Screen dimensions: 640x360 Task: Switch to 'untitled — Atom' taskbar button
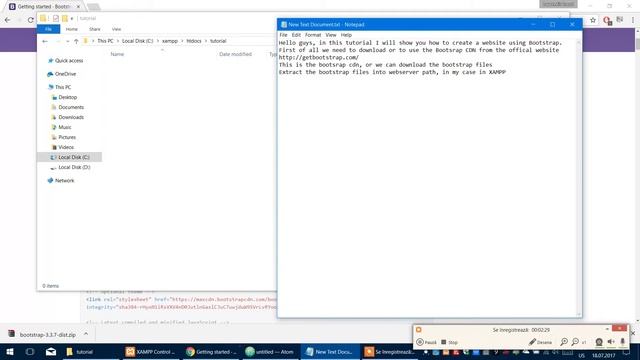[x=270, y=351]
